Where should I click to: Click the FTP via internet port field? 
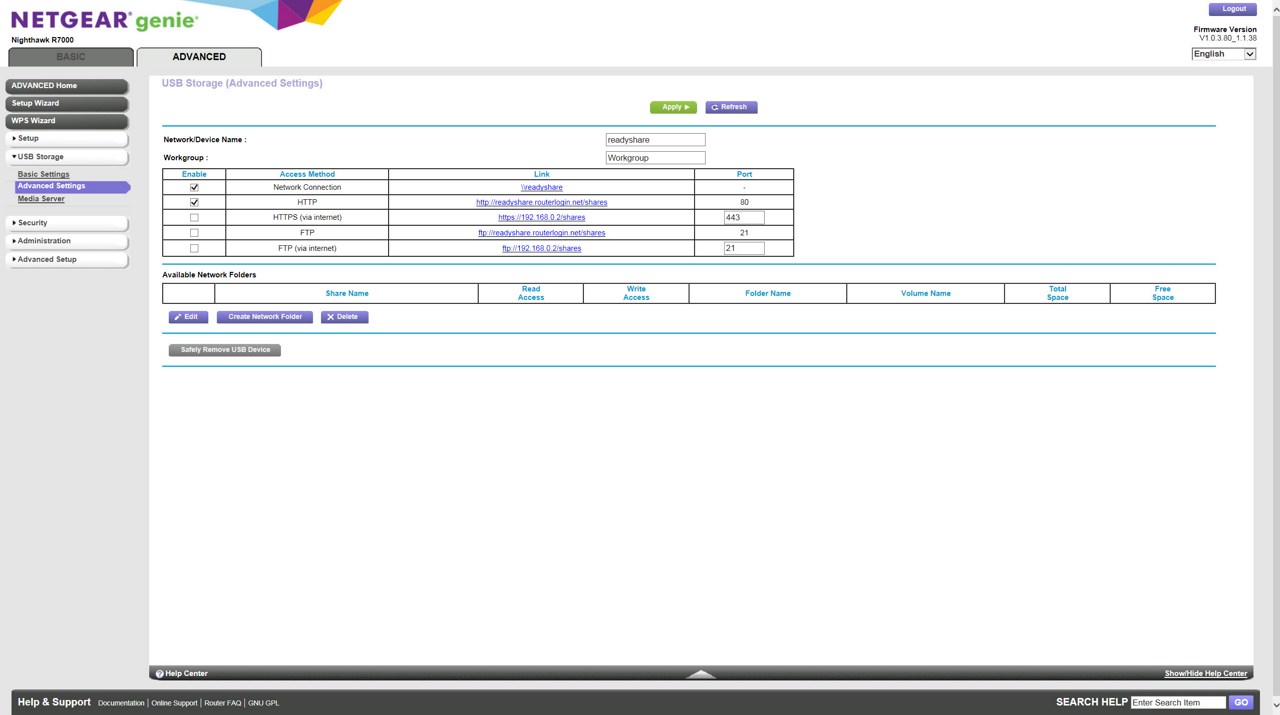point(744,248)
